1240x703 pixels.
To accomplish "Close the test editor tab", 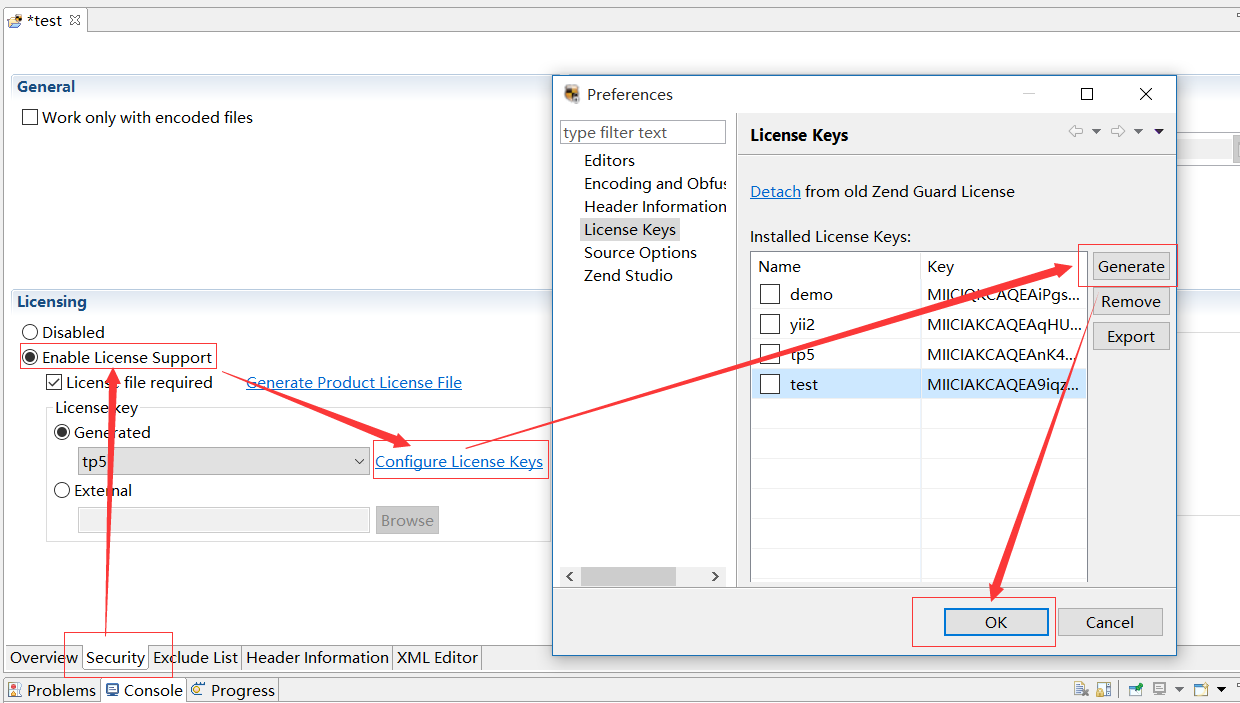I will pyautogui.click(x=75, y=20).
